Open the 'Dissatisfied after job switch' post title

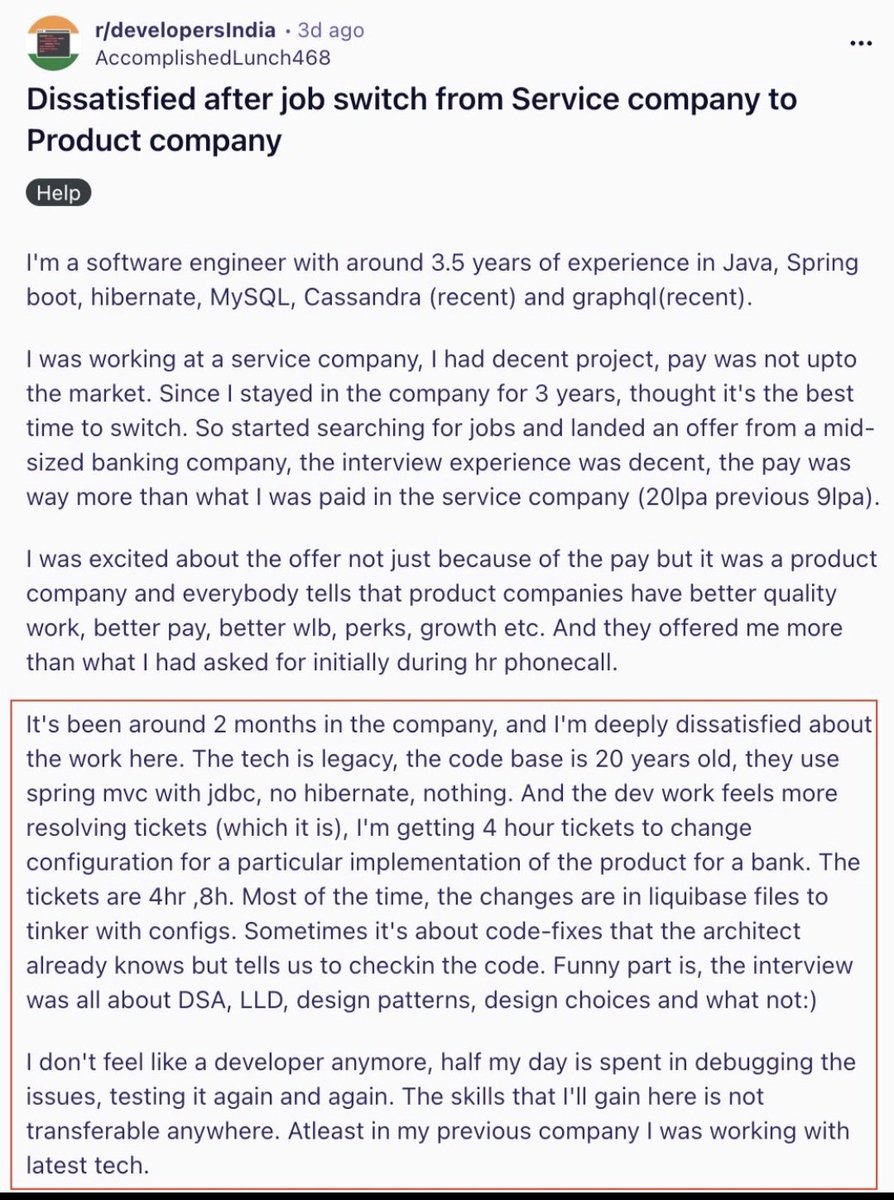[411, 119]
